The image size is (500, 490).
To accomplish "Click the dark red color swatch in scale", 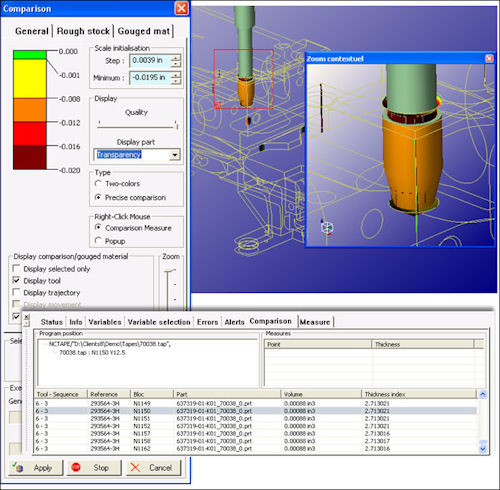I will (30, 157).
